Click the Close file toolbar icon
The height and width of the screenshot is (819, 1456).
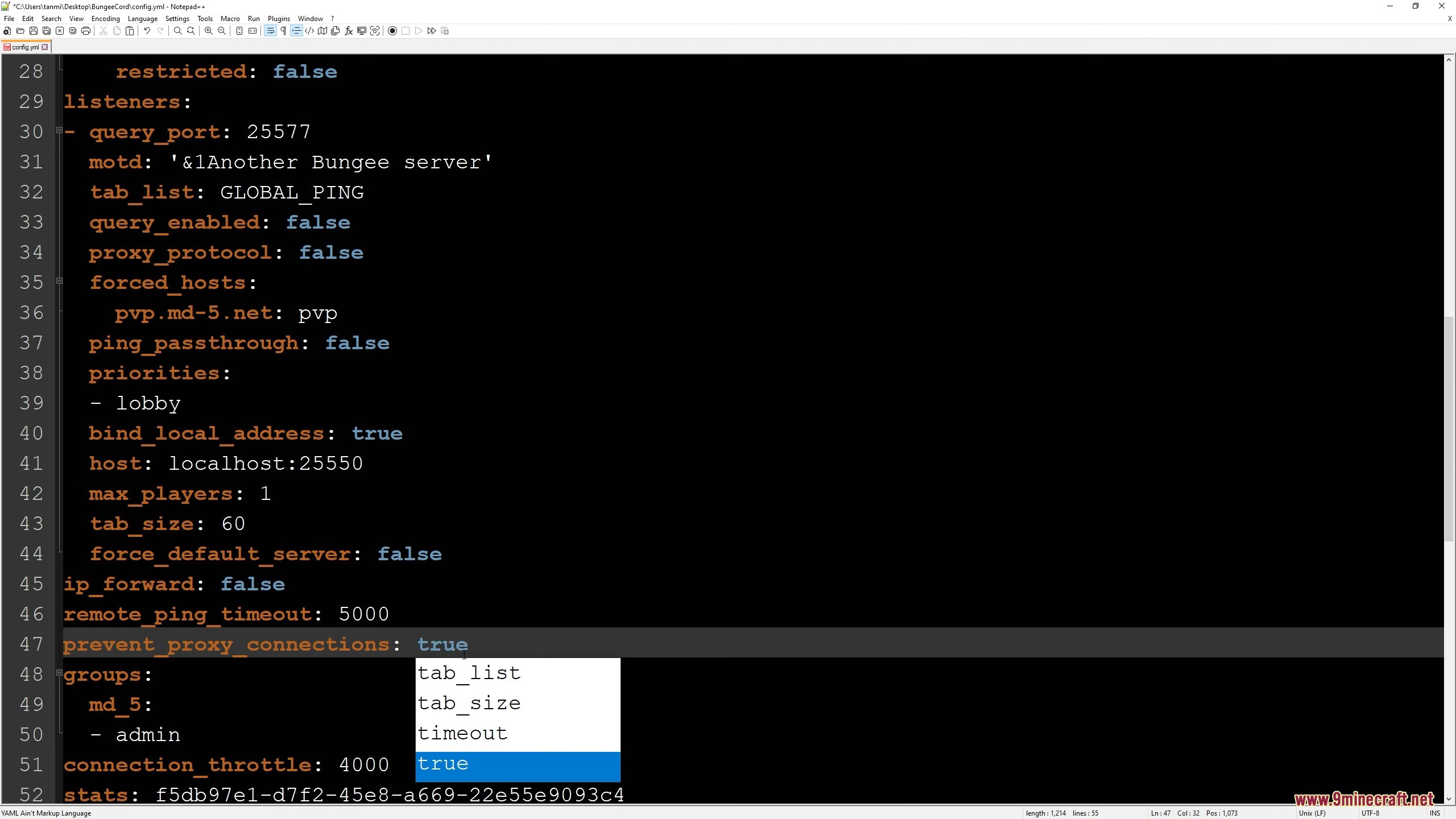[x=60, y=31]
